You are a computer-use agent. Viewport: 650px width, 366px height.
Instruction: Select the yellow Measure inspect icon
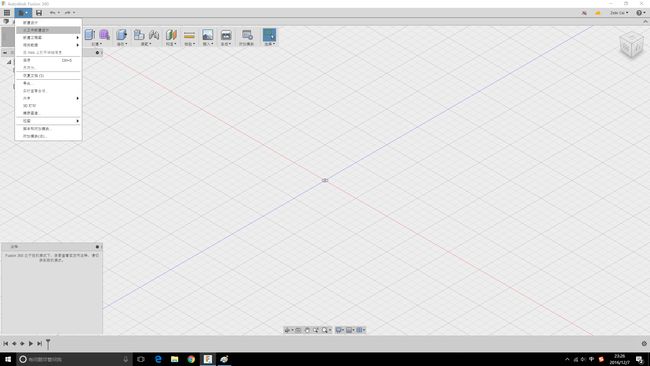[189, 35]
